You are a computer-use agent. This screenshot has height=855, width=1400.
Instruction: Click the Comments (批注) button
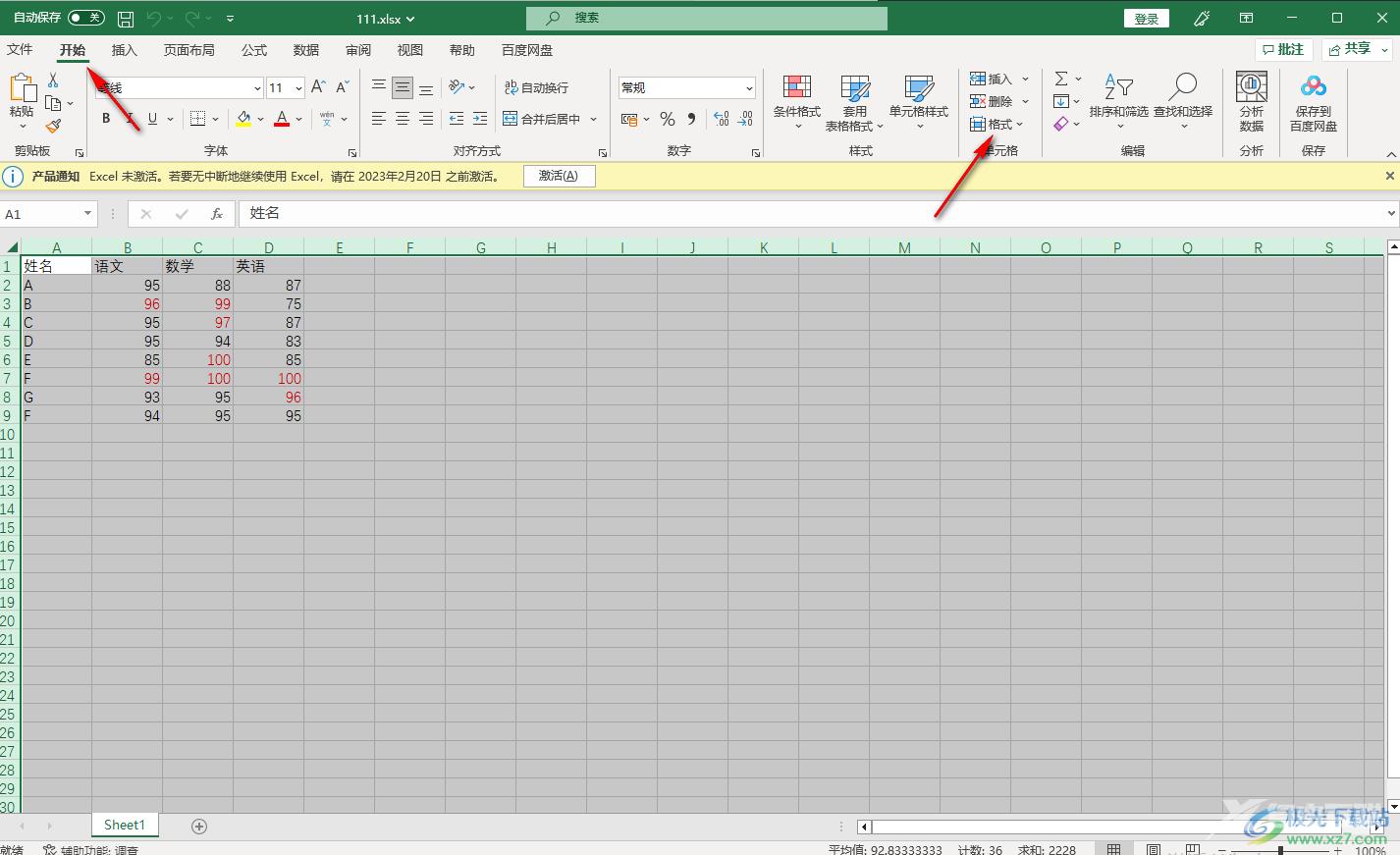(x=1283, y=49)
